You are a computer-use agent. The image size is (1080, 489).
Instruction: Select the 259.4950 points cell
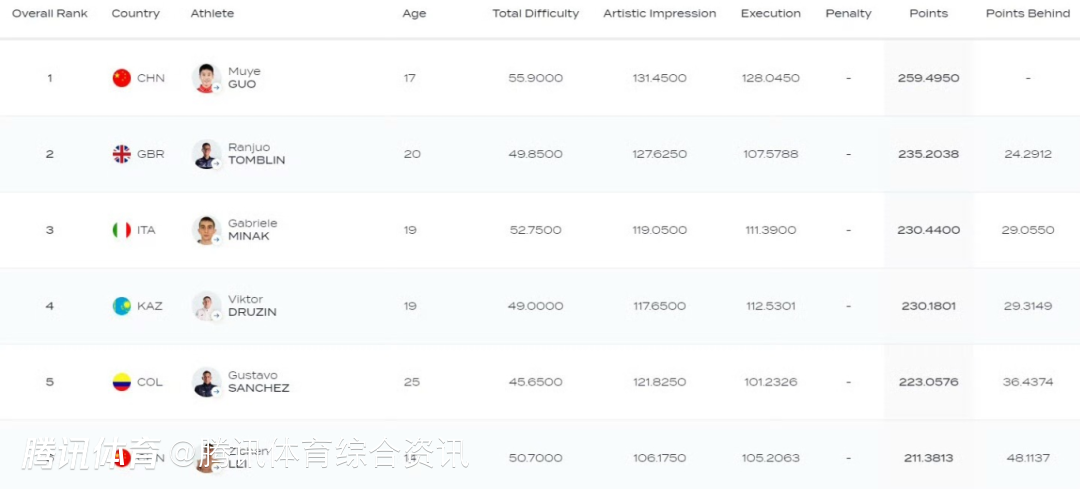point(928,78)
